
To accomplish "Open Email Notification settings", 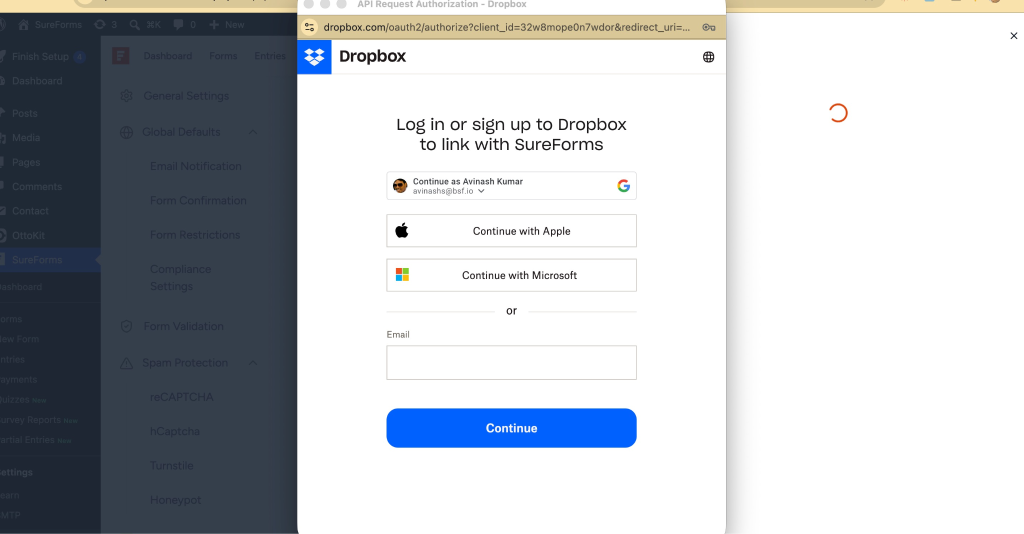I will [196, 166].
